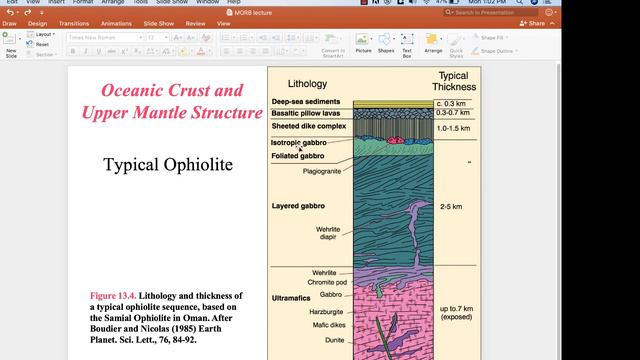Viewport: 640px width, 360px height.
Task: Click the Shape Fill button
Action: click(x=489, y=38)
